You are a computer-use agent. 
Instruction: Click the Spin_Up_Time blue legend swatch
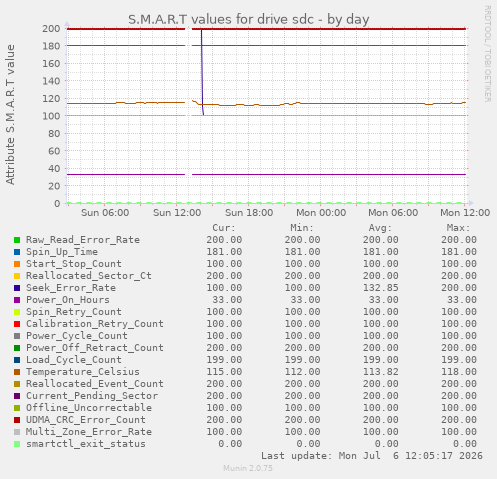17,252
